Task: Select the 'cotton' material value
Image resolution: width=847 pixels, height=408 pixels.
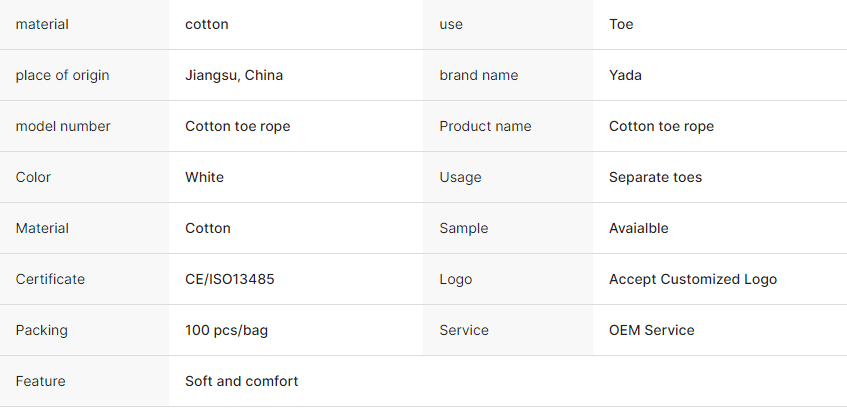Action: (x=206, y=24)
